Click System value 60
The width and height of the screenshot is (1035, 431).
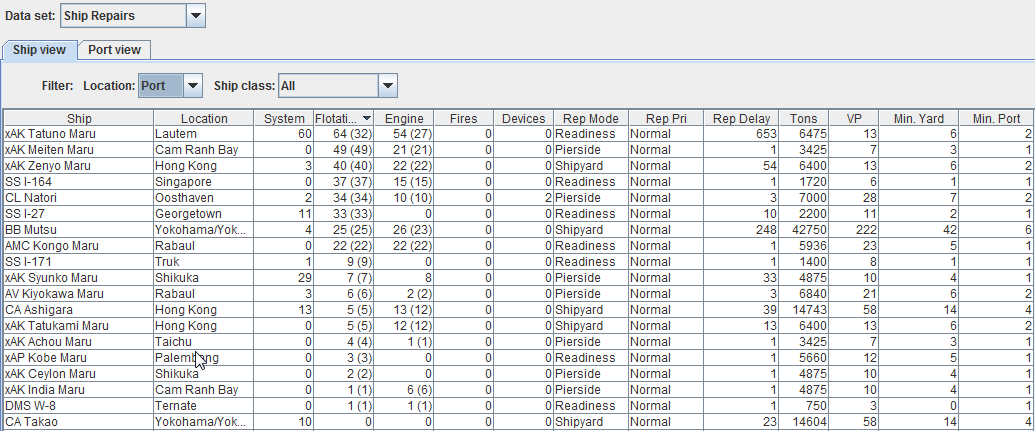click(x=304, y=134)
